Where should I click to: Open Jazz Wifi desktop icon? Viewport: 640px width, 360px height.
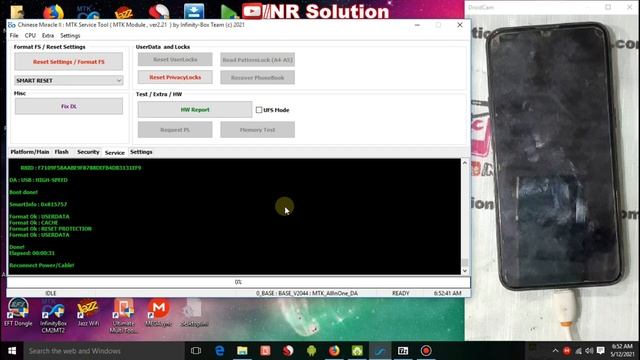point(88,313)
